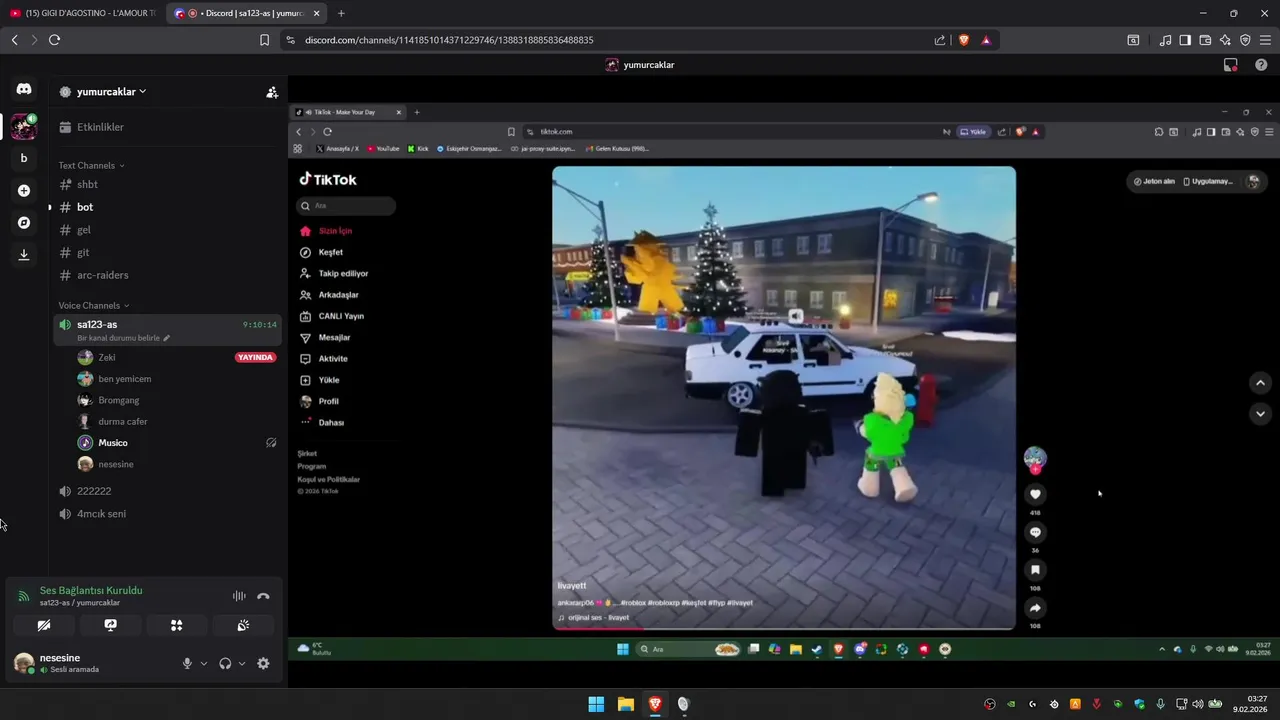
Task: Share this page from the address bar
Action: [940, 40]
